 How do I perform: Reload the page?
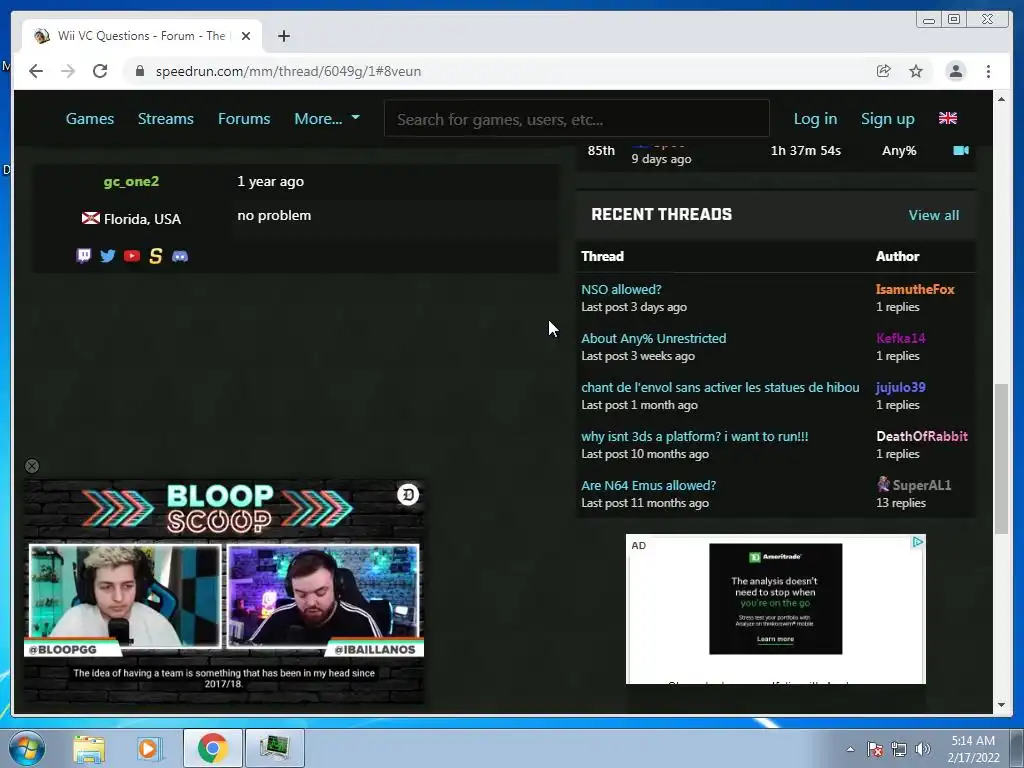point(100,71)
